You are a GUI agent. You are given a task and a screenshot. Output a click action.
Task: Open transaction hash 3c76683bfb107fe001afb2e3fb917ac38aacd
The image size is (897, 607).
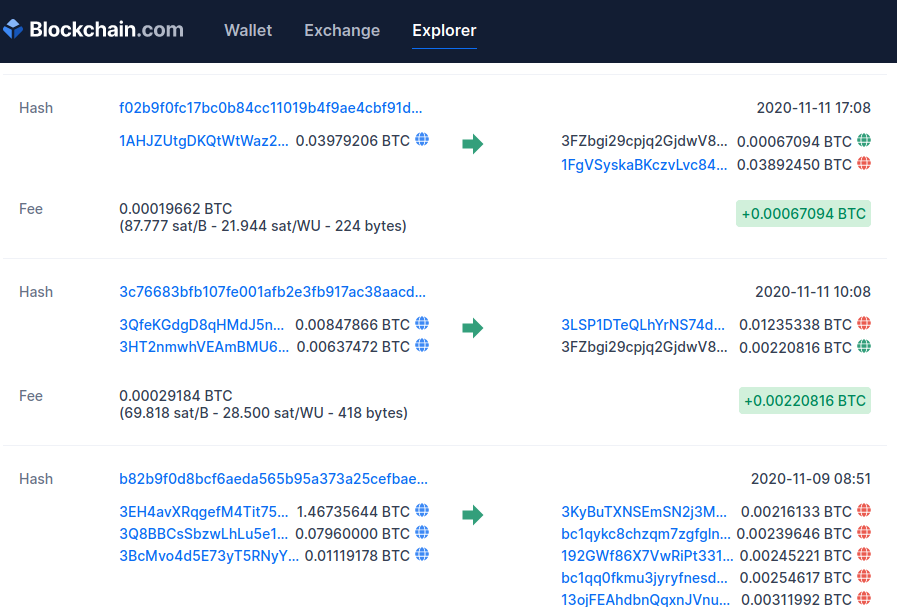point(272,292)
